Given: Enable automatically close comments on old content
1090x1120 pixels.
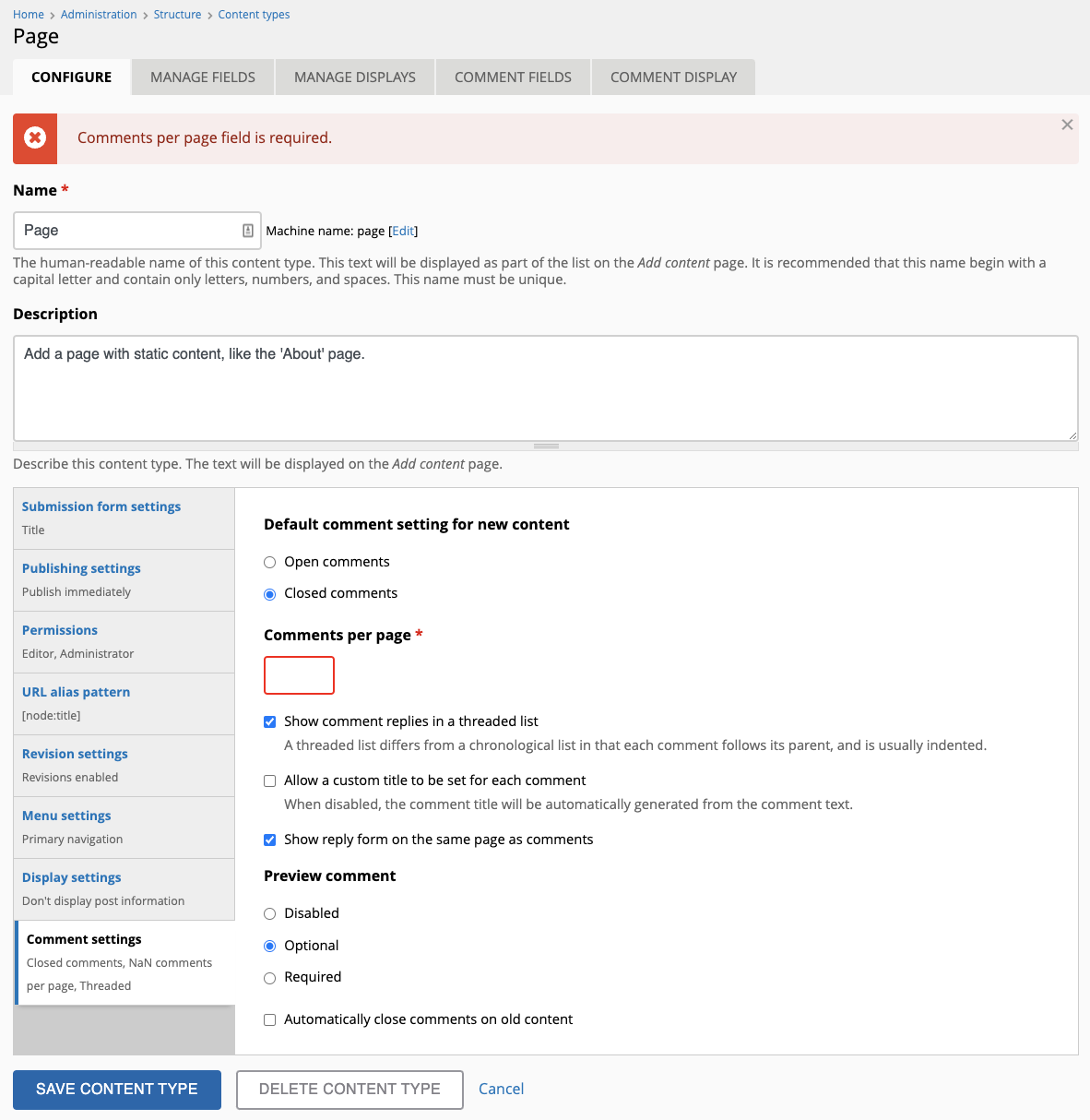Looking at the screenshot, I should click(269, 1019).
